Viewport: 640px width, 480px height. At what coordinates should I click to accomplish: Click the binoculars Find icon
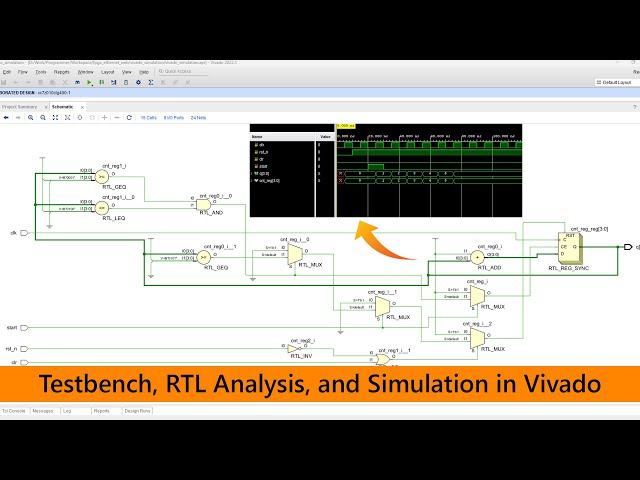[77, 82]
